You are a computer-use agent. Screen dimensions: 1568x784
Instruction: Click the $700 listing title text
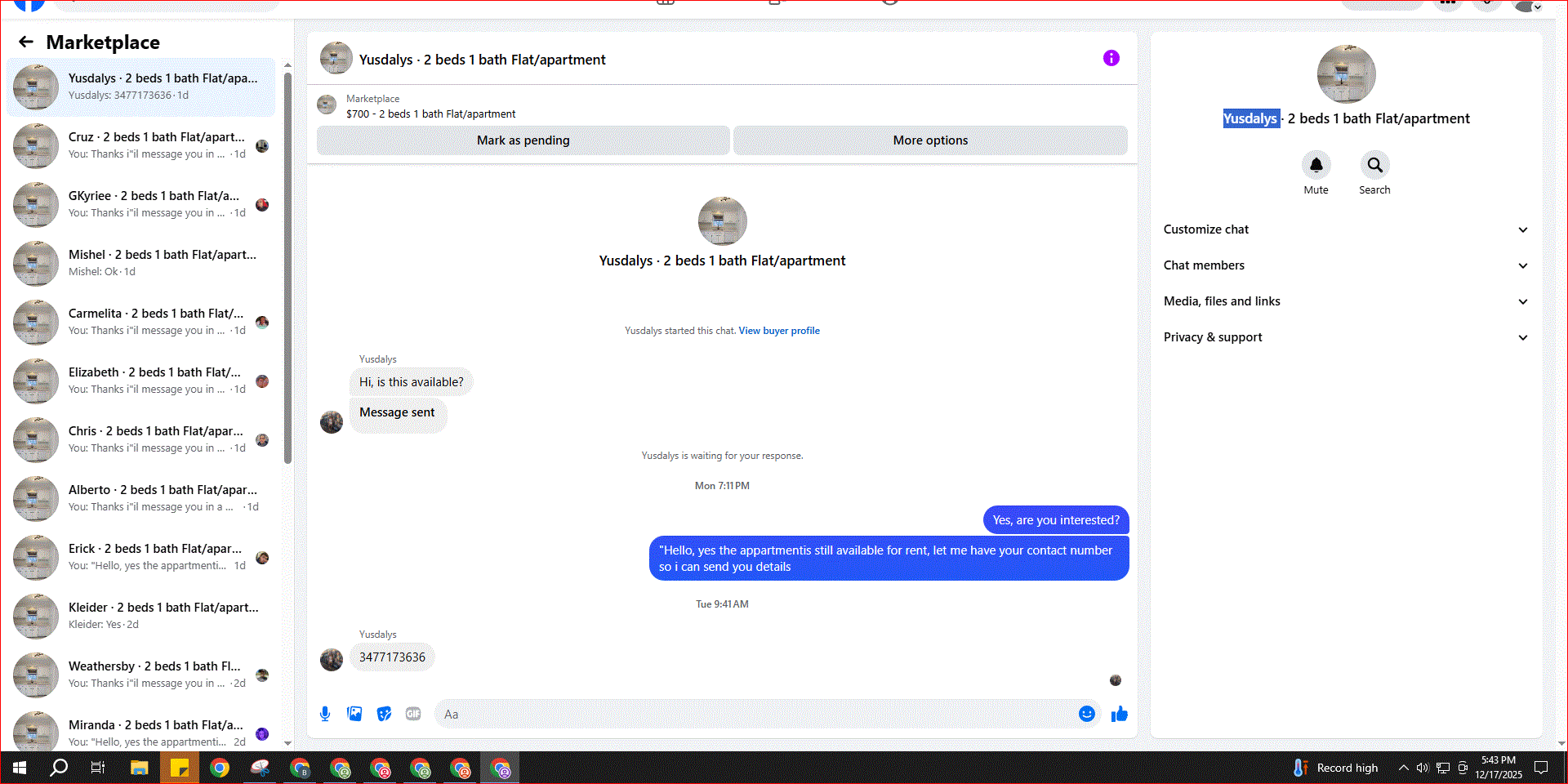(430, 114)
